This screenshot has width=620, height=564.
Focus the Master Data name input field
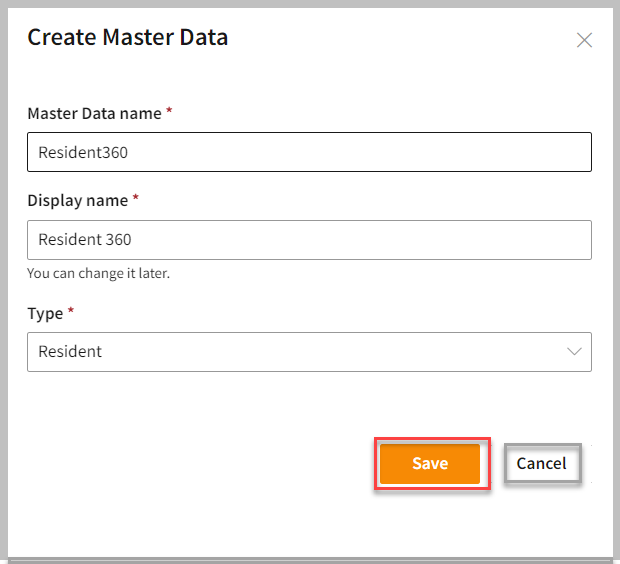[309, 153]
